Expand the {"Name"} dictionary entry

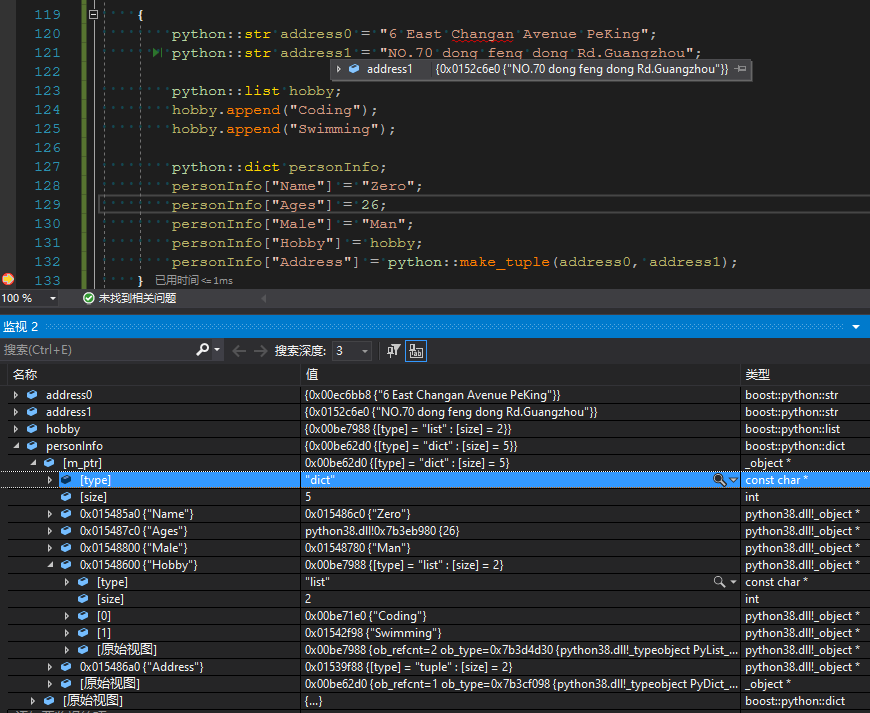coord(49,514)
